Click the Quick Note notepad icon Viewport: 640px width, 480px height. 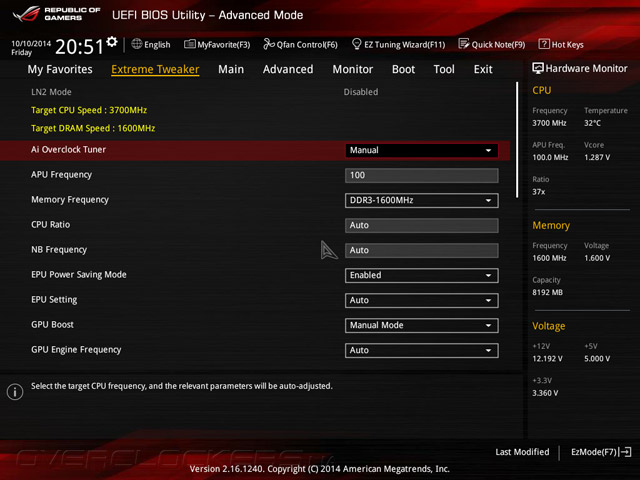click(464, 44)
